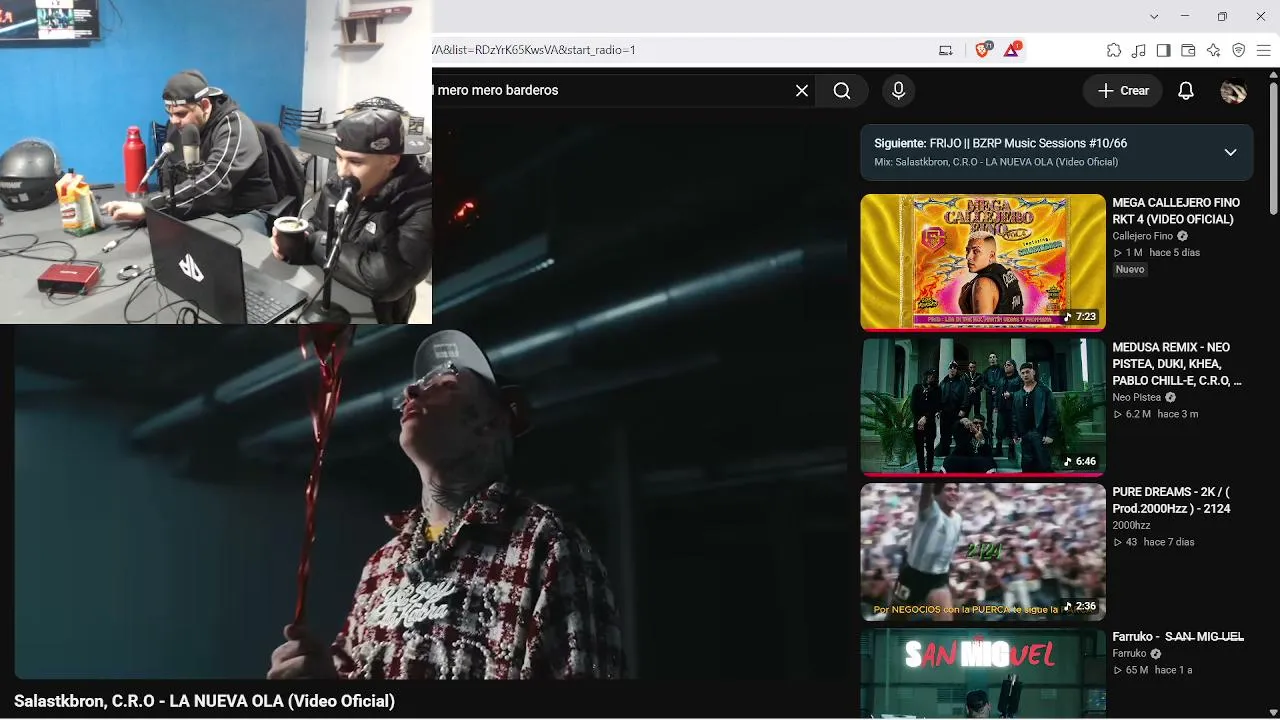Toggle the browser sidebar panel icon

click(1164, 50)
